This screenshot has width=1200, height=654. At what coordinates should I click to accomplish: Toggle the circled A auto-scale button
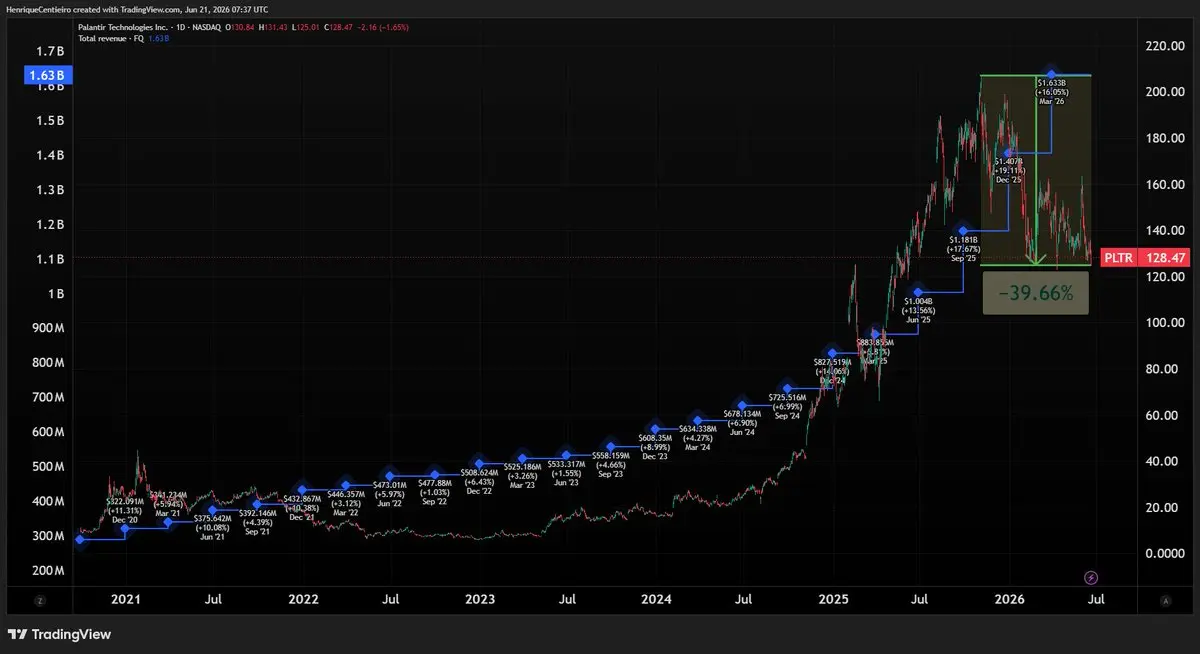1166,600
